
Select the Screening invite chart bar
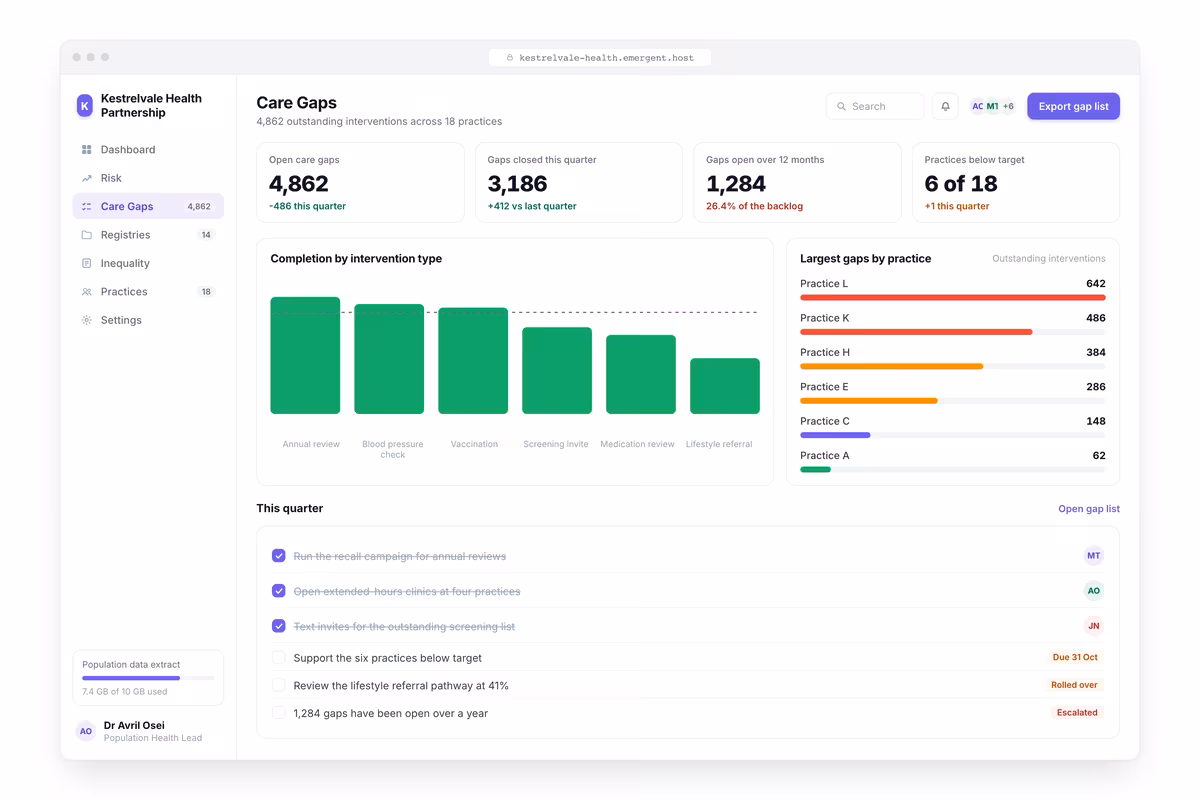tap(557, 370)
